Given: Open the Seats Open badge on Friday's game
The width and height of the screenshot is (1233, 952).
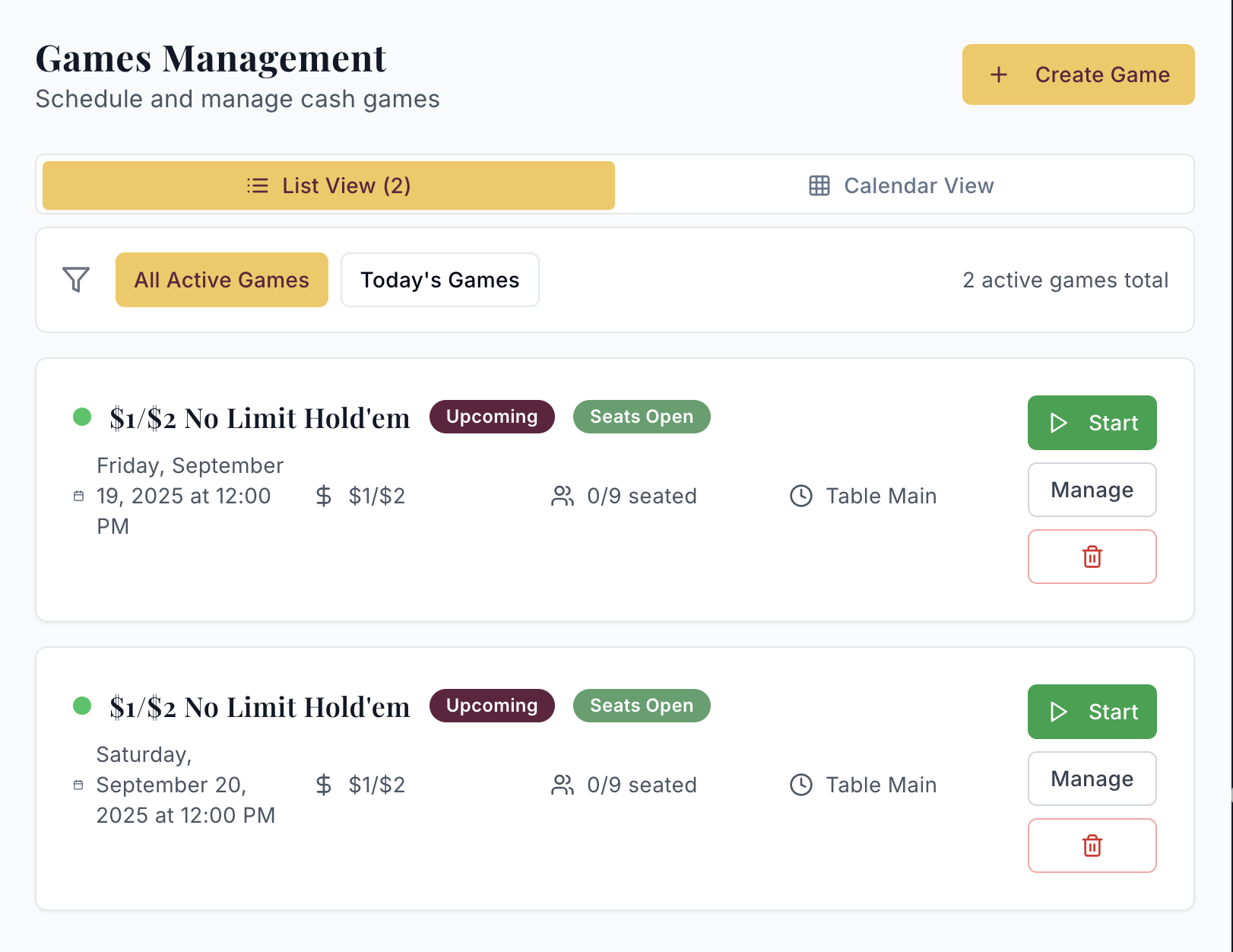Looking at the screenshot, I should tap(641, 417).
